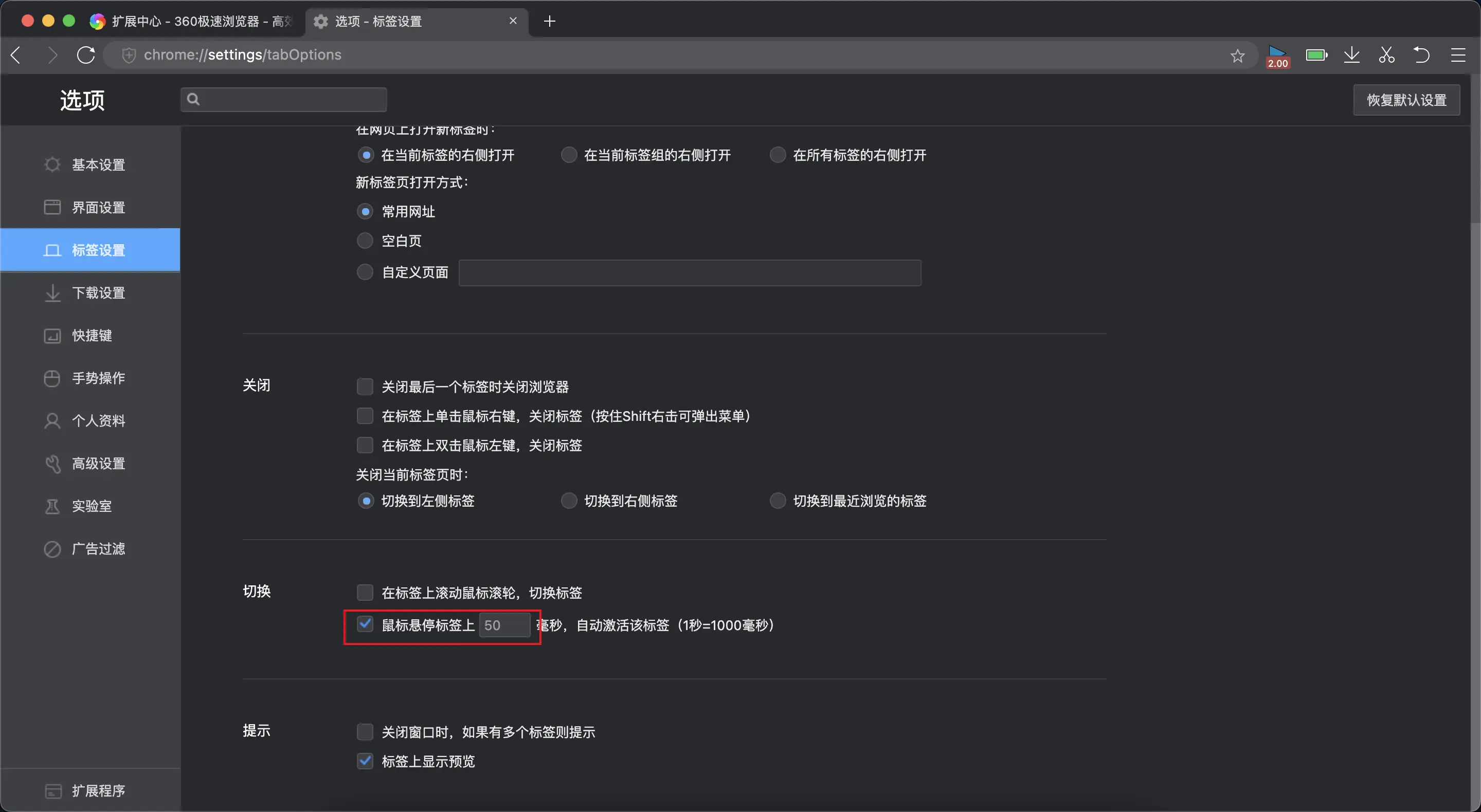This screenshot has width=1481, height=812.
Task: Open 界面设置 in the sidebar
Action: point(91,208)
